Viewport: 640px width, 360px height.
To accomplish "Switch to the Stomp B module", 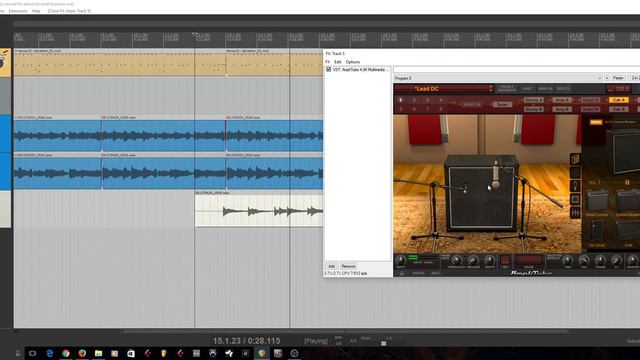I will click(x=534, y=109).
